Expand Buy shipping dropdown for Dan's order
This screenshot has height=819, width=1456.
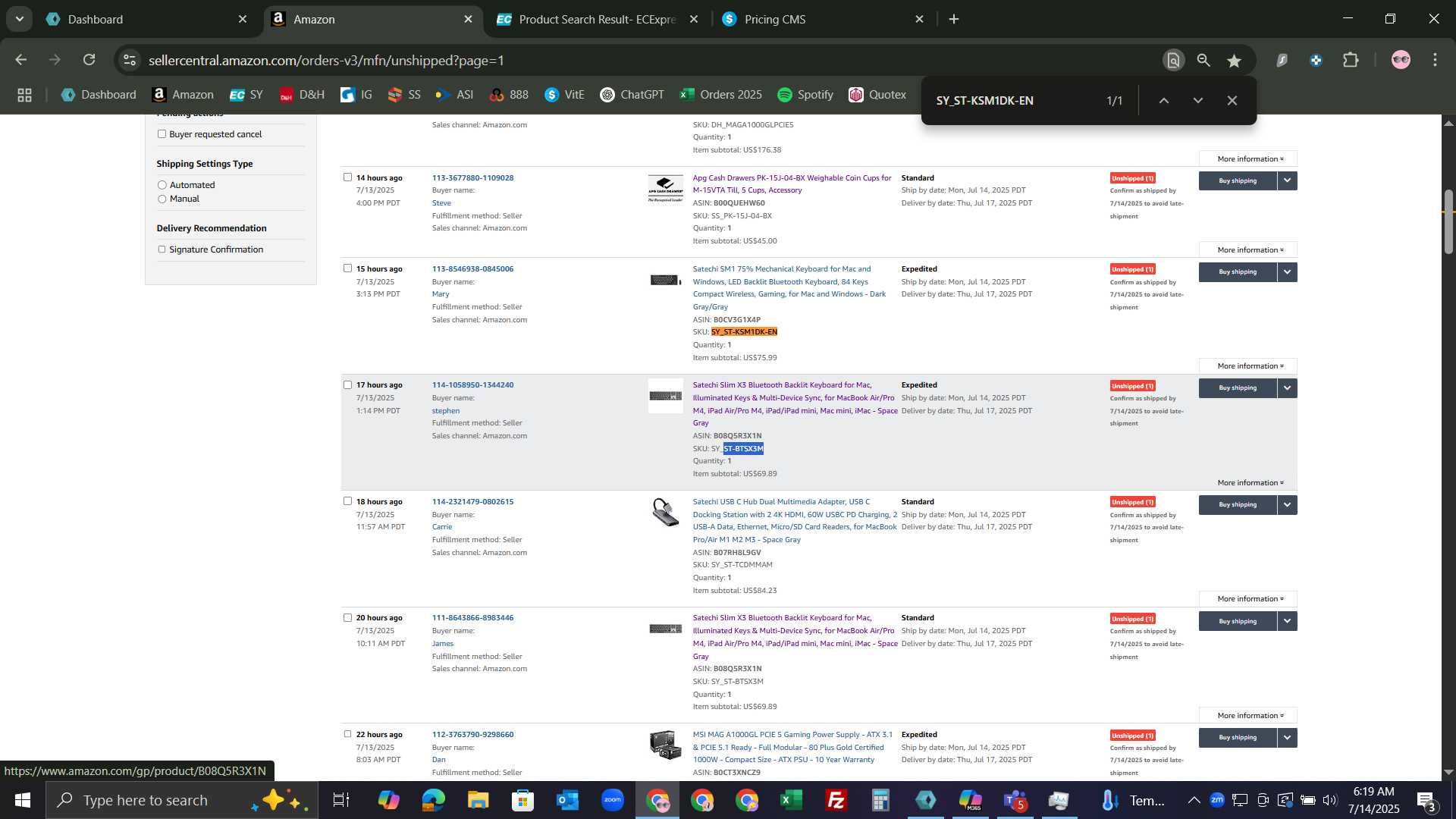point(1287,737)
